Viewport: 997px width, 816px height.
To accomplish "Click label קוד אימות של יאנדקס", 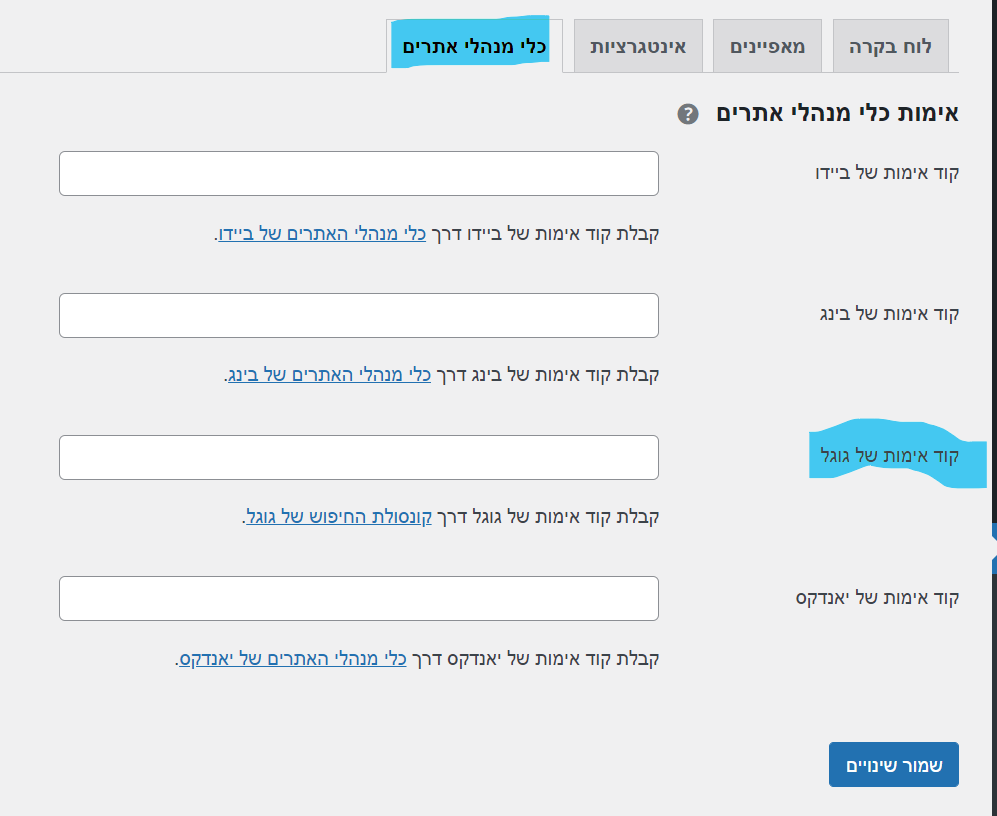I will [x=877, y=598].
